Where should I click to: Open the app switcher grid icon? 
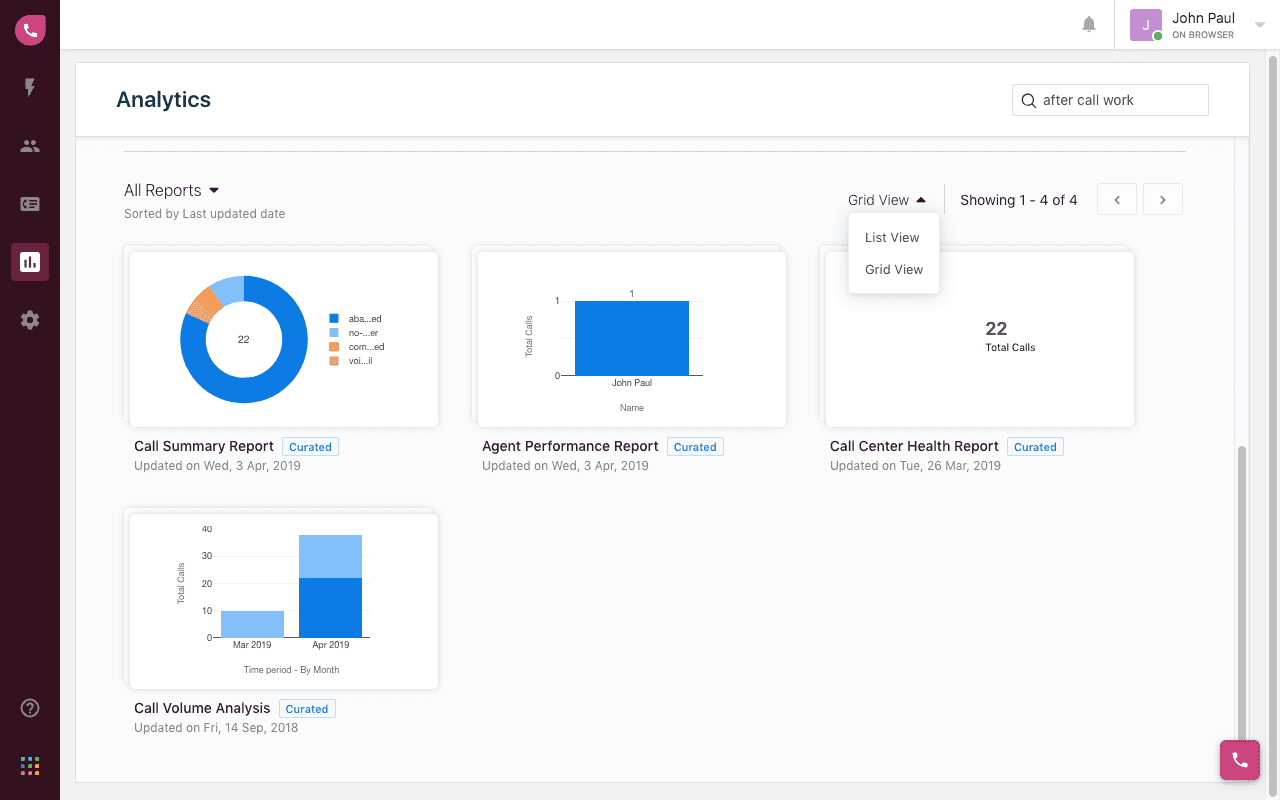pyautogui.click(x=30, y=766)
